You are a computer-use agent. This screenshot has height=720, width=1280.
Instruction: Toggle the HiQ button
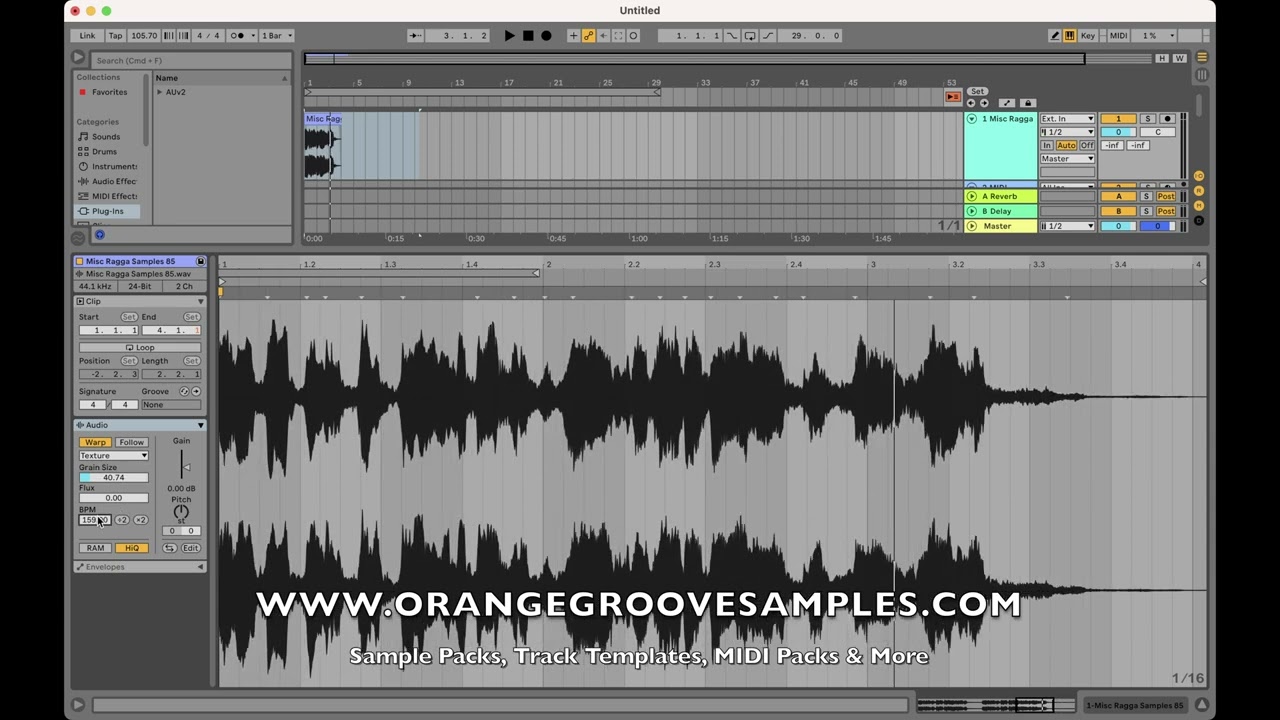point(131,548)
